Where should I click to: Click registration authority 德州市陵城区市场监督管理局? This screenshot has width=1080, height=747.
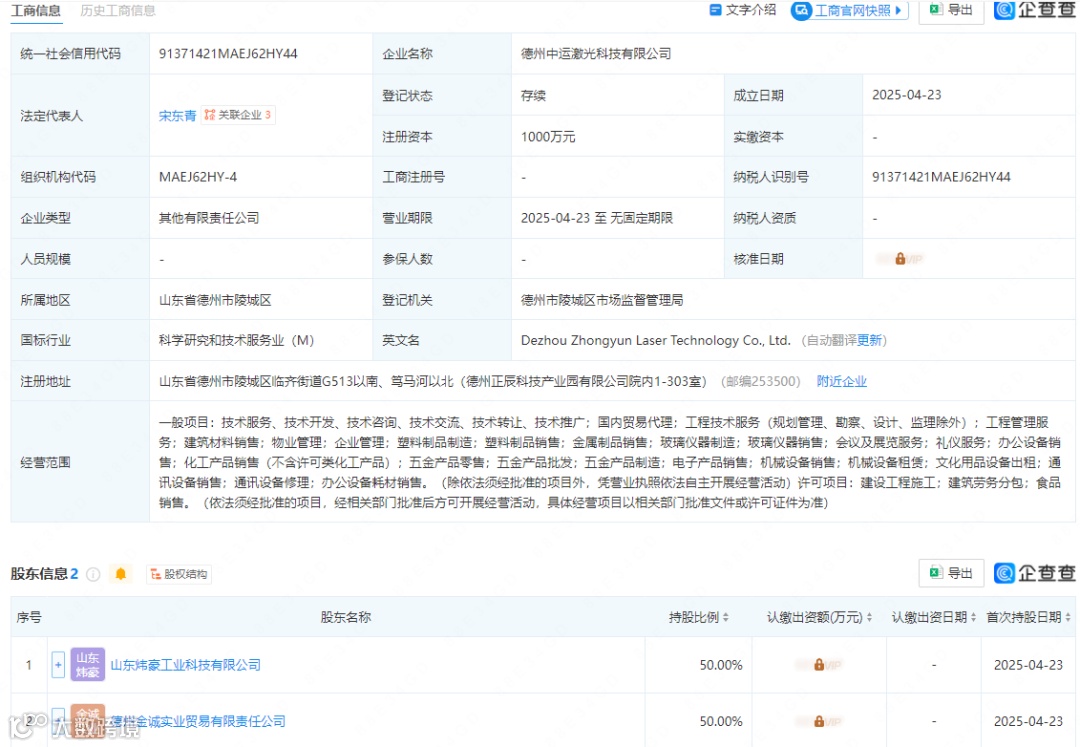tap(602, 300)
